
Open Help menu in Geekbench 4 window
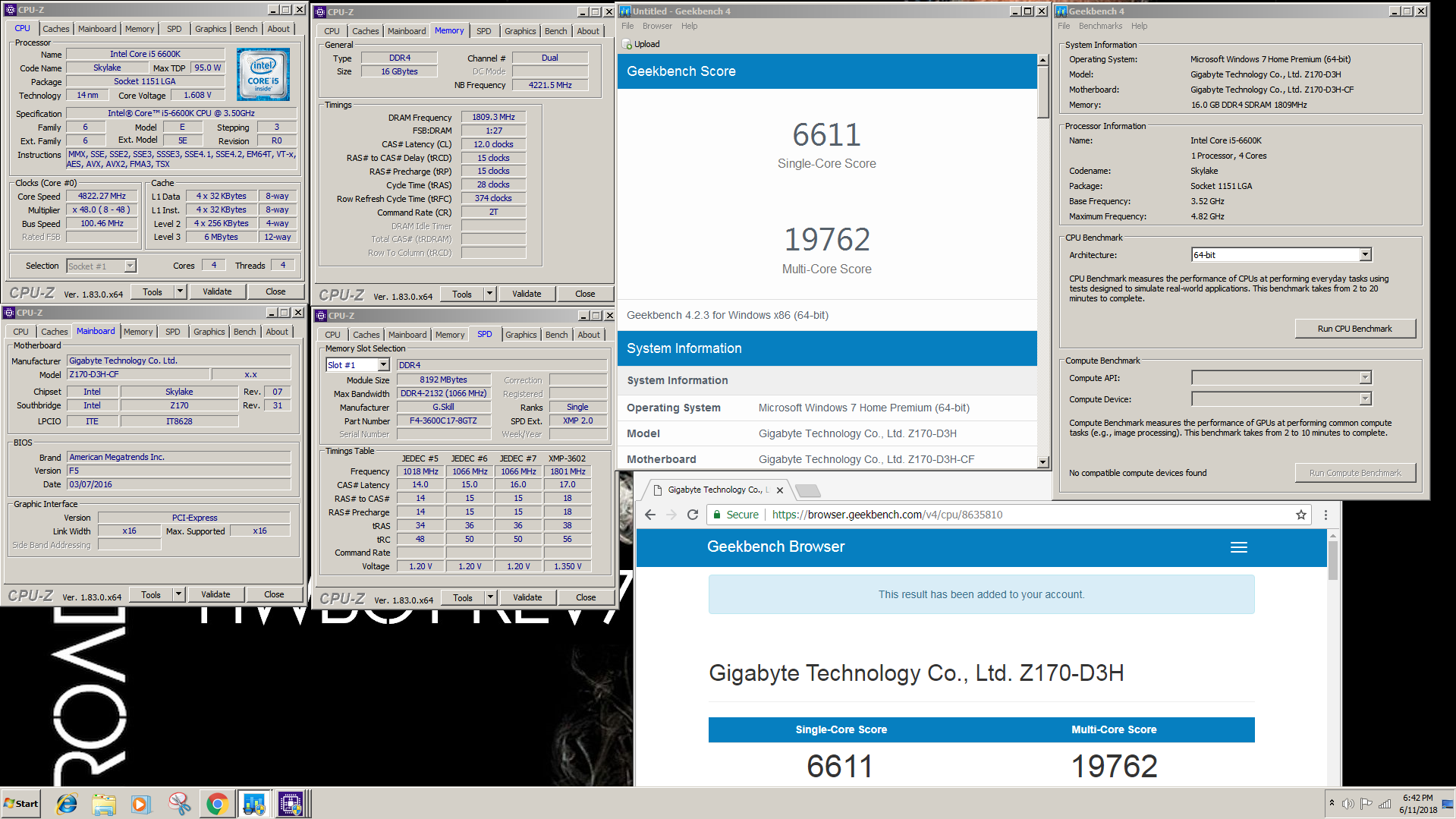pyautogui.click(x=1139, y=26)
